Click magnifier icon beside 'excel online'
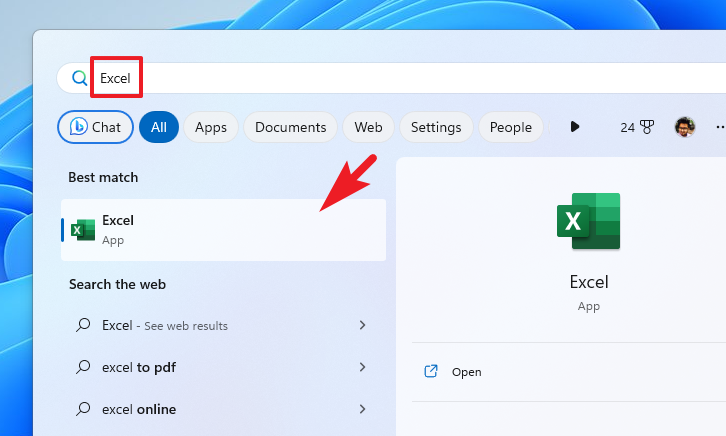This screenshot has width=726, height=436. pyautogui.click(x=83, y=409)
